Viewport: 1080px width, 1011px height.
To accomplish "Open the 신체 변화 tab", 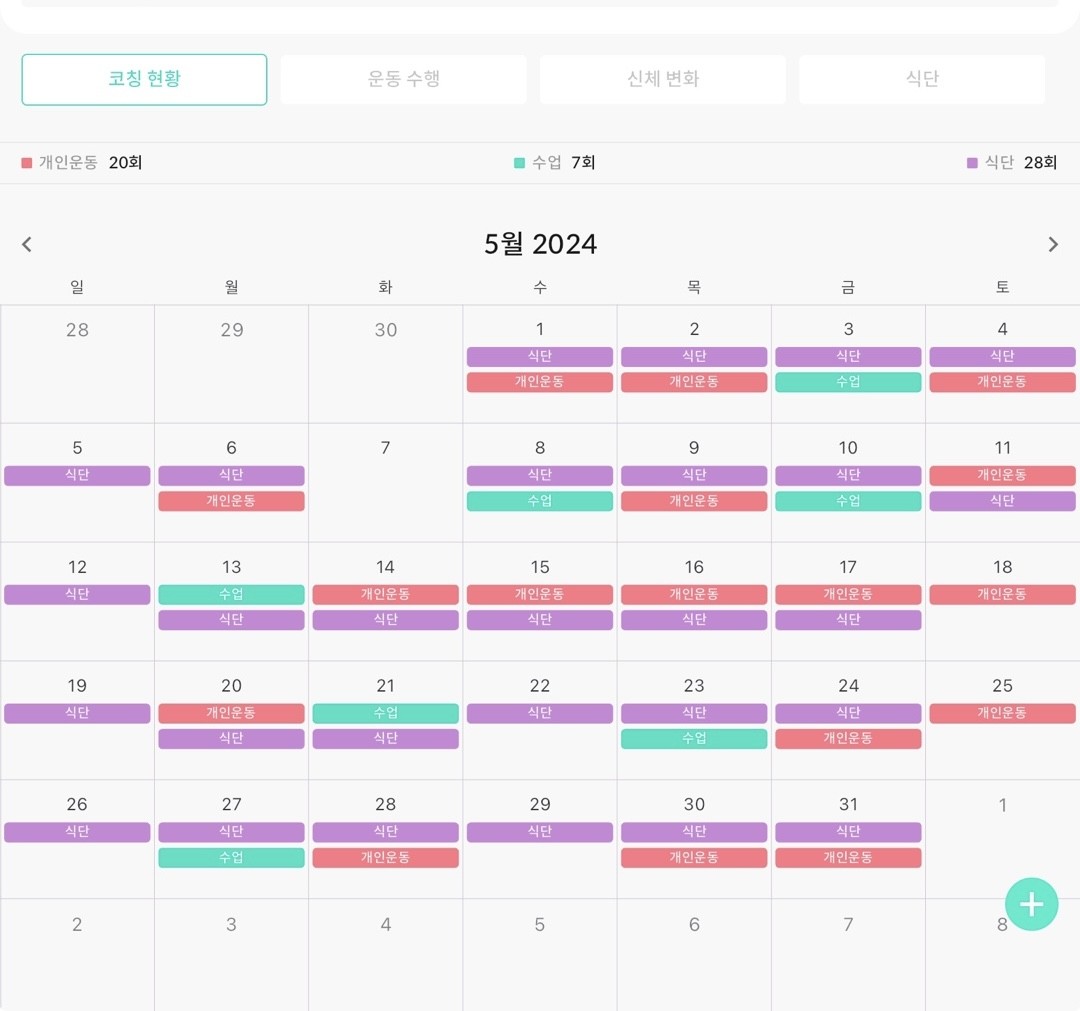I will pyautogui.click(x=662, y=79).
